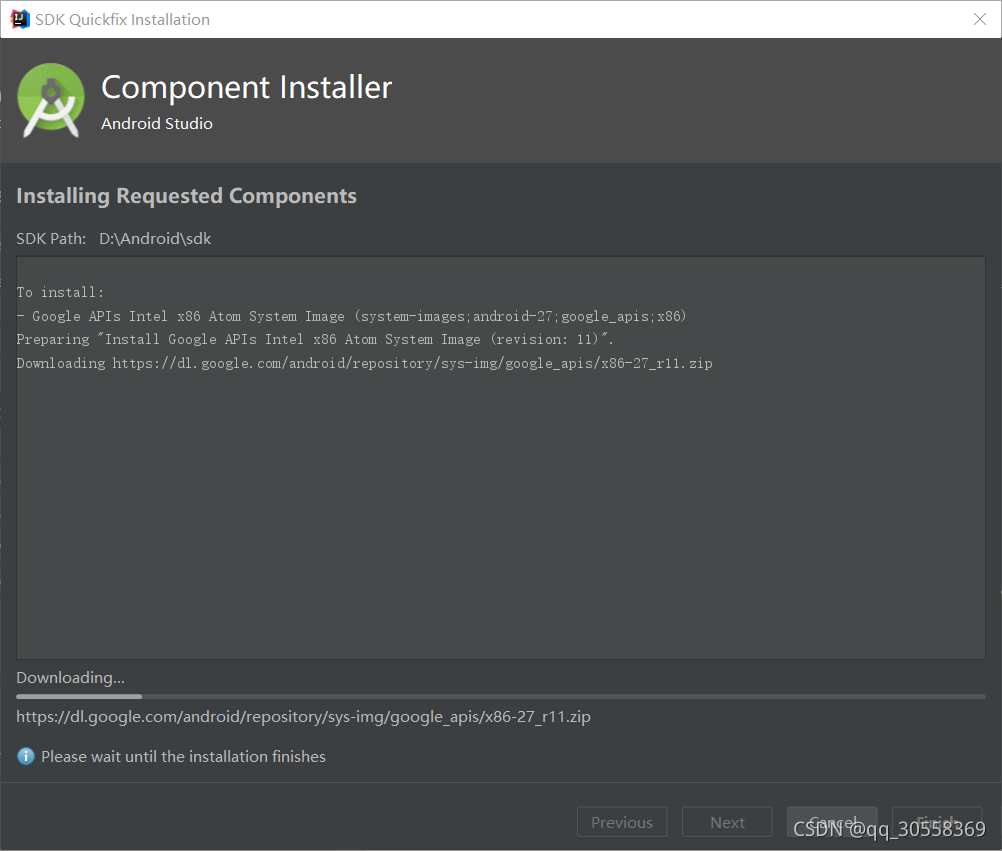Click the Finish button
Screen dimensions: 1002x851
click(x=937, y=822)
